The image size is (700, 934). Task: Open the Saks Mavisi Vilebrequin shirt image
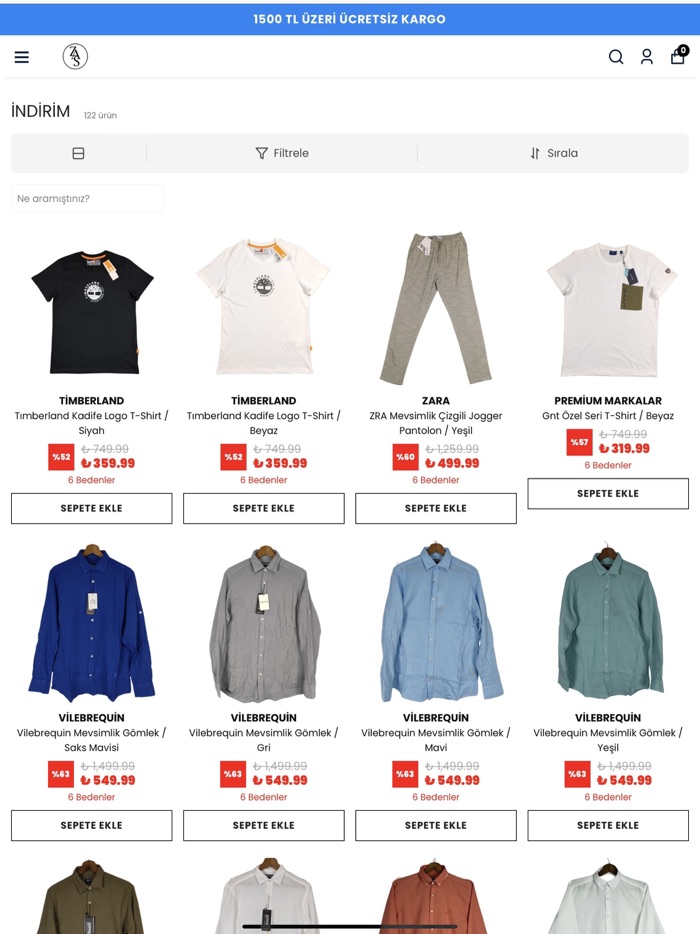click(x=92, y=622)
